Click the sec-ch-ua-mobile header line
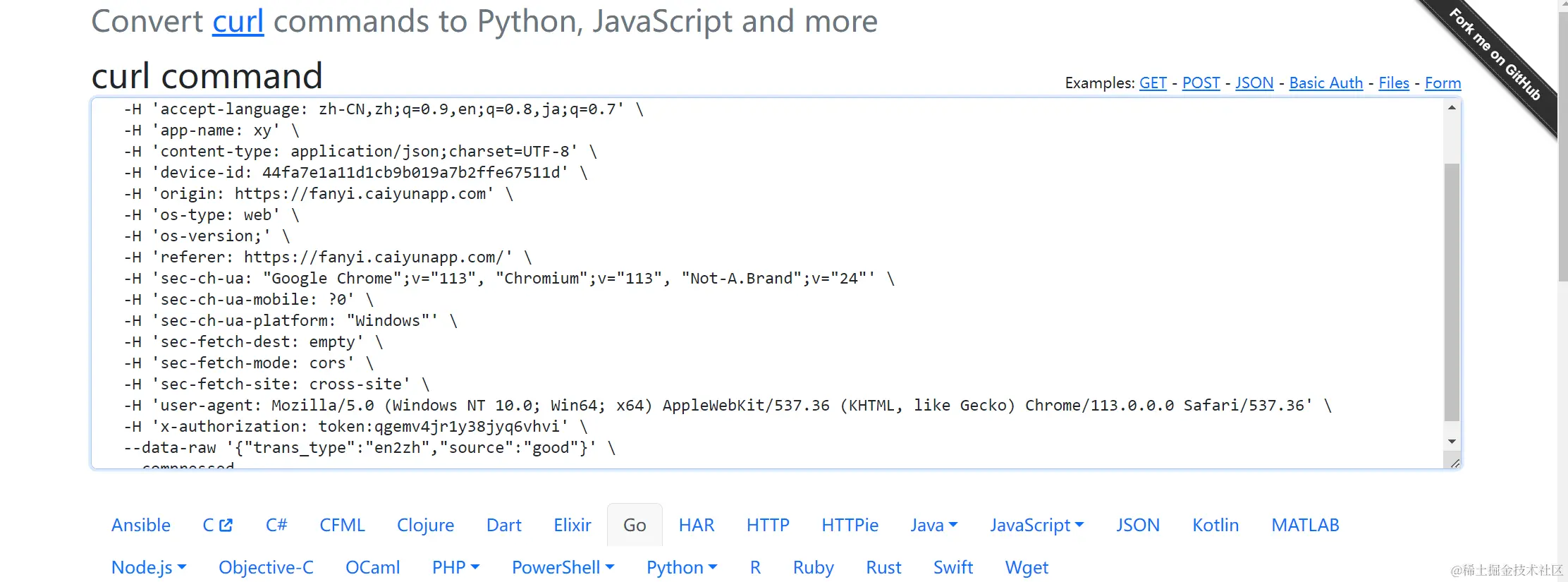 click(249, 300)
